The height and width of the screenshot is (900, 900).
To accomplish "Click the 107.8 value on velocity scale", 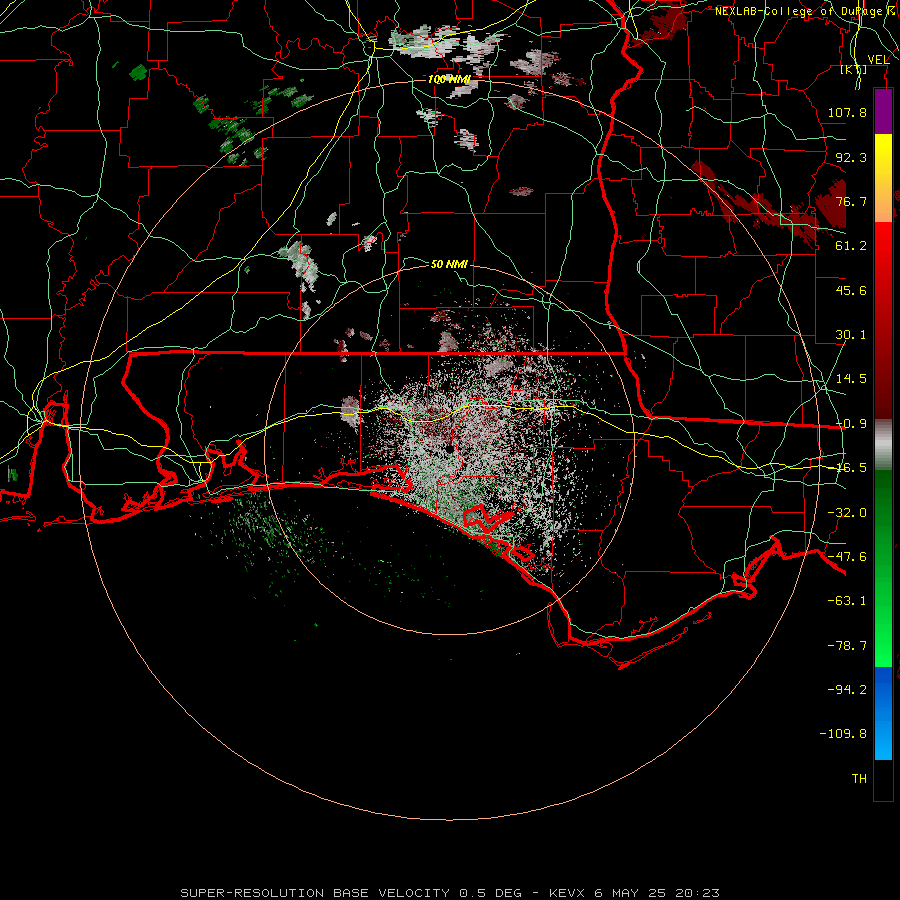I will click(847, 112).
